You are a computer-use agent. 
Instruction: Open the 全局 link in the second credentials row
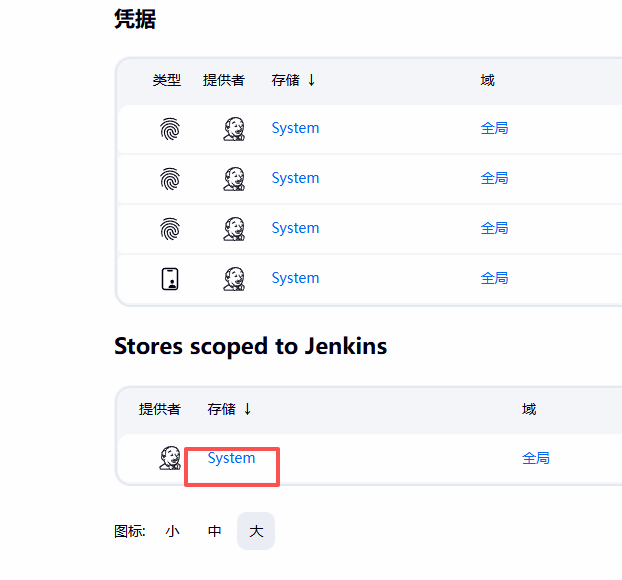click(x=494, y=178)
